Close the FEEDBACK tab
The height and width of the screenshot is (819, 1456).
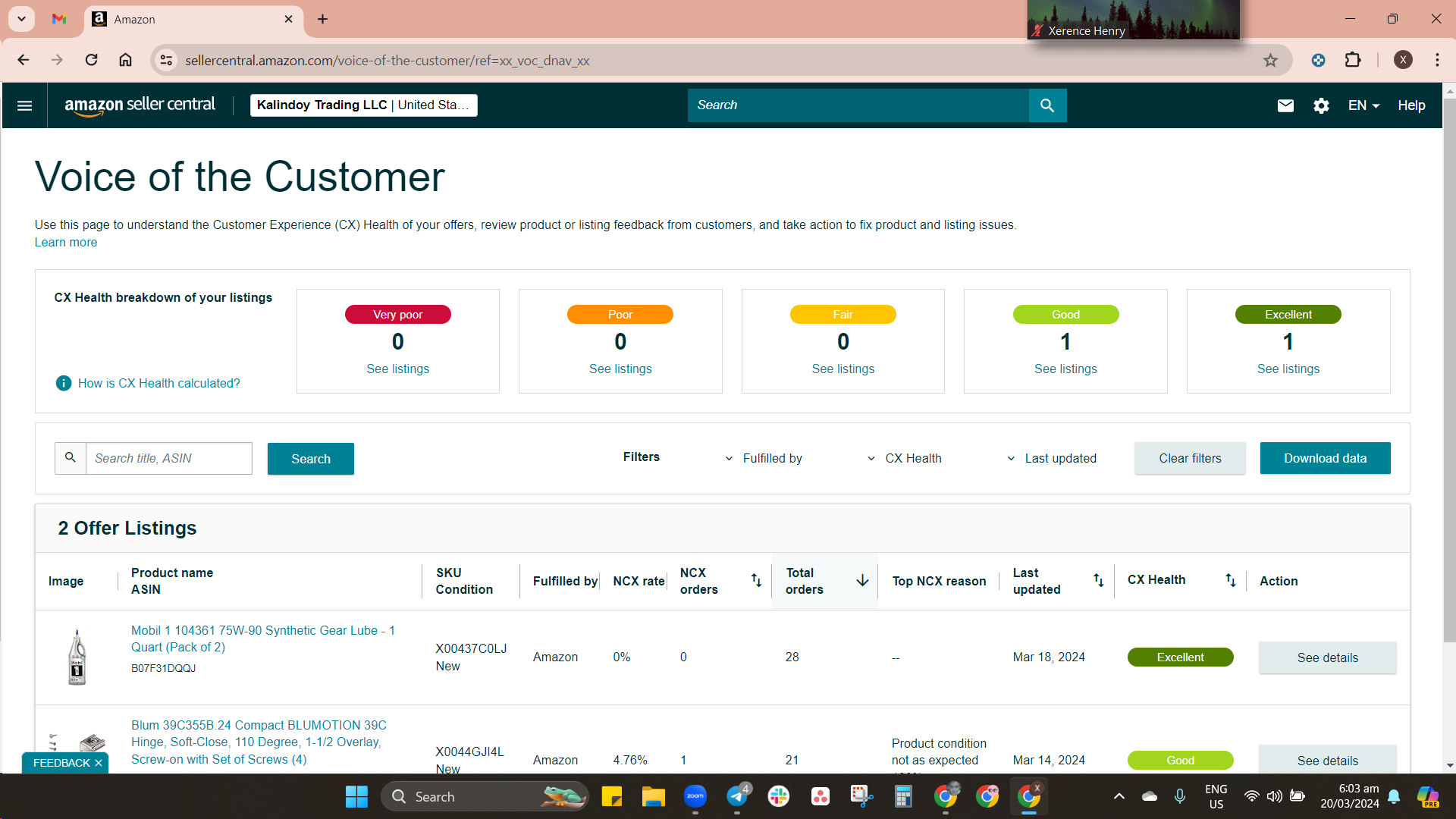pos(99,763)
